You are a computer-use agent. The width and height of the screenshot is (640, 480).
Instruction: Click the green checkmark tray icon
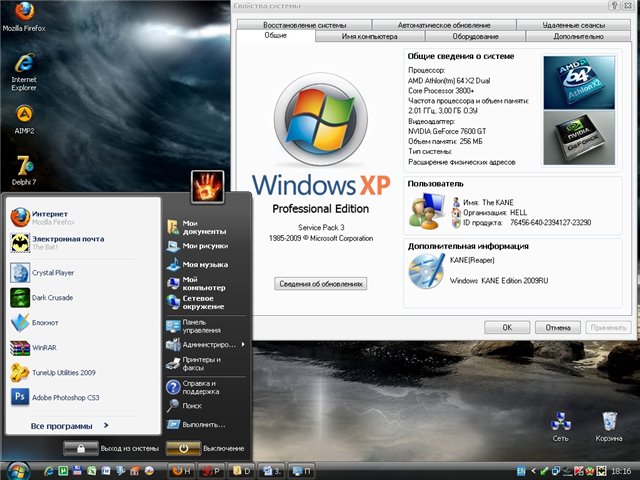(x=544, y=471)
